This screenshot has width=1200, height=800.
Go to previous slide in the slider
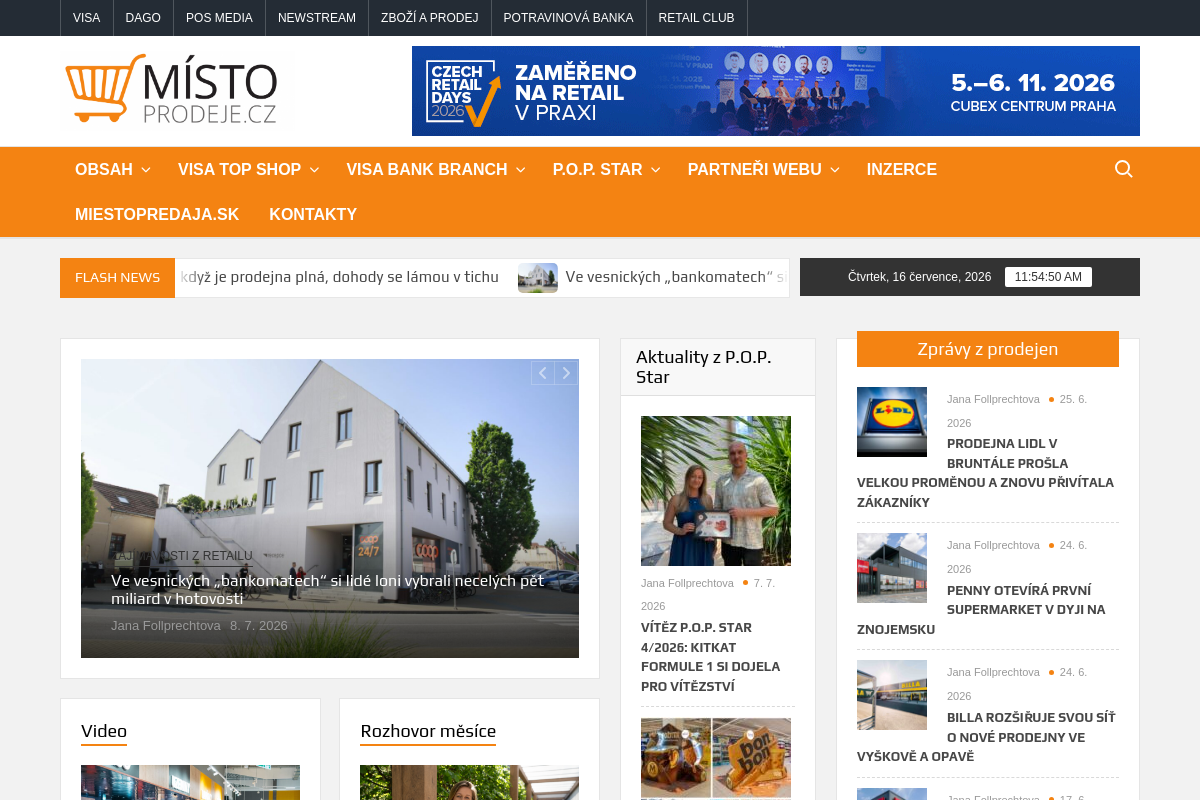pyautogui.click(x=542, y=373)
